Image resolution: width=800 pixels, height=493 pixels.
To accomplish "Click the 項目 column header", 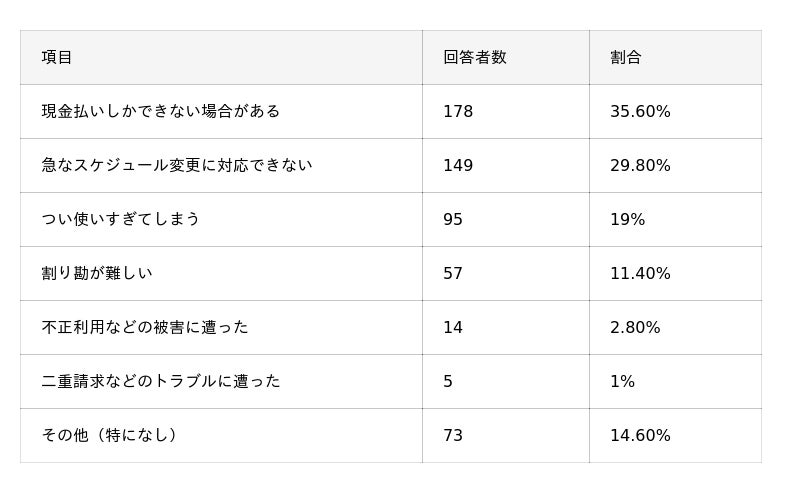I will [57, 58].
